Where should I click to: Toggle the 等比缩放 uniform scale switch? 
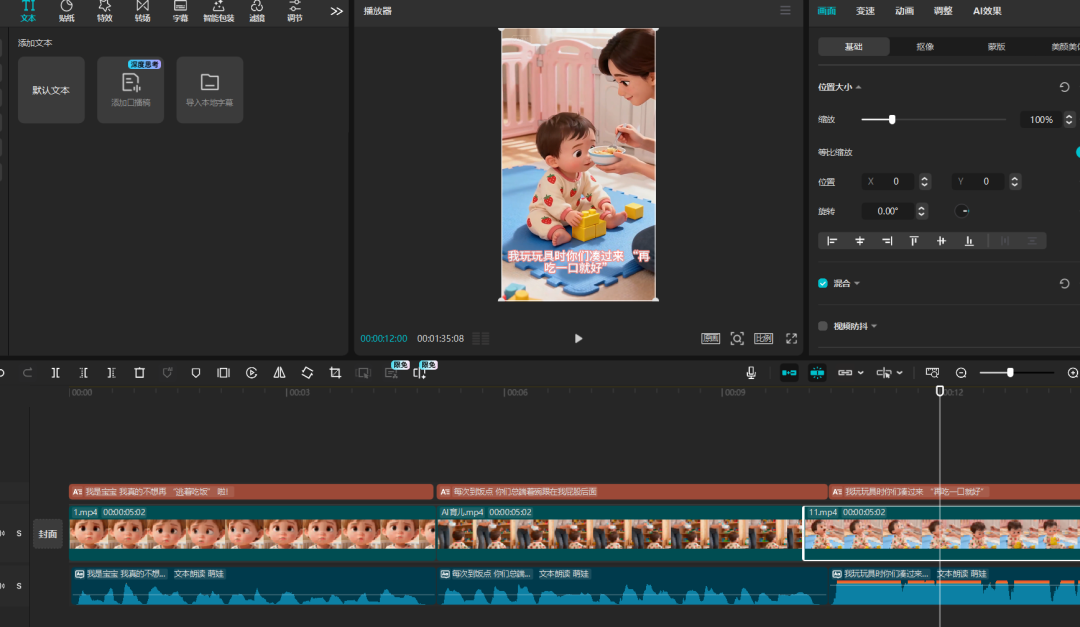point(1076,152)
